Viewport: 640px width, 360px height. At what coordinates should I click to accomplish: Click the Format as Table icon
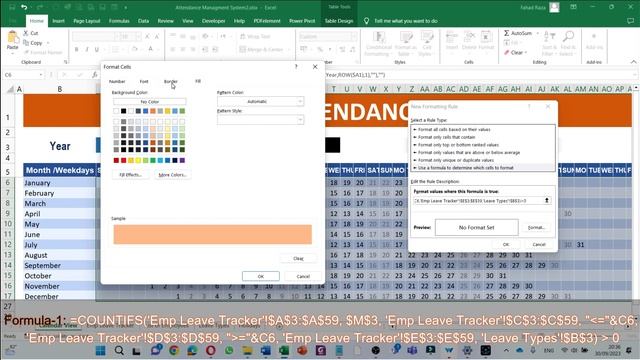(405, 37)
